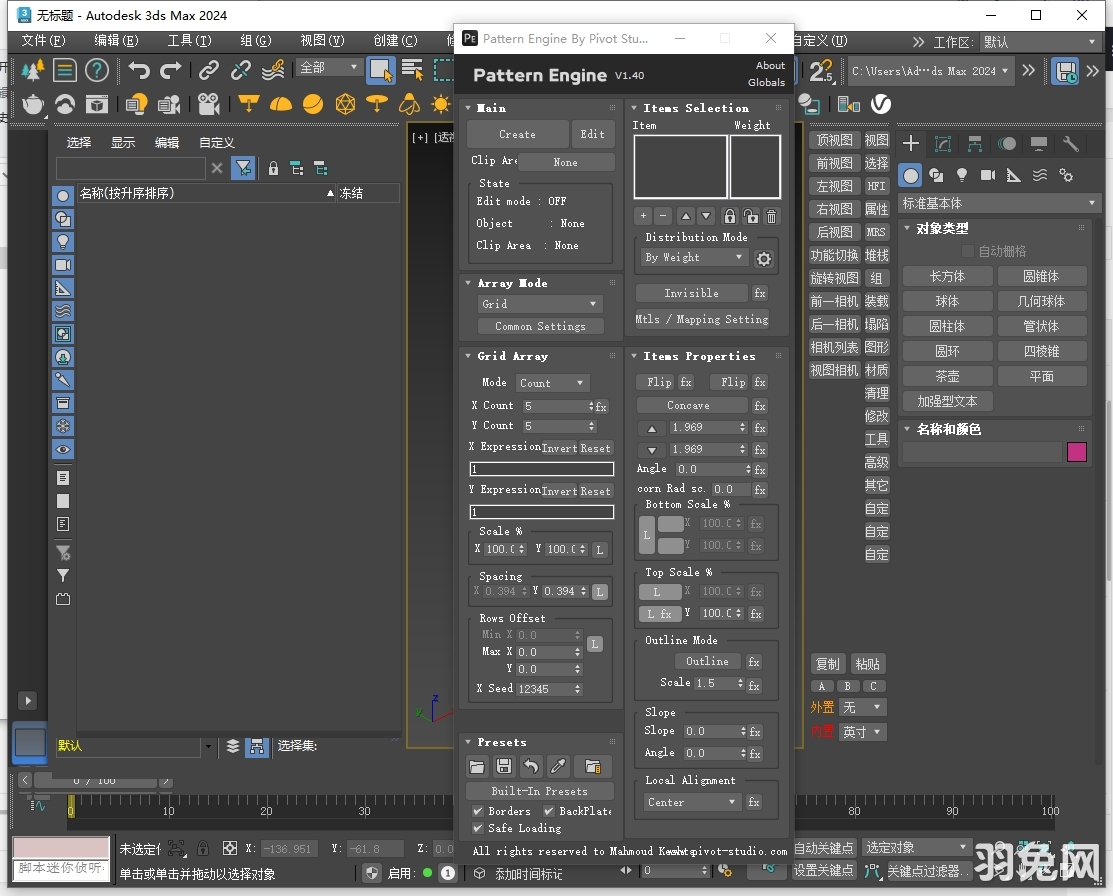The height and width of the screenshot is (896, 1113).
Task: Select the 茶壶 teapot primitive button
Action: click(947, 376)
